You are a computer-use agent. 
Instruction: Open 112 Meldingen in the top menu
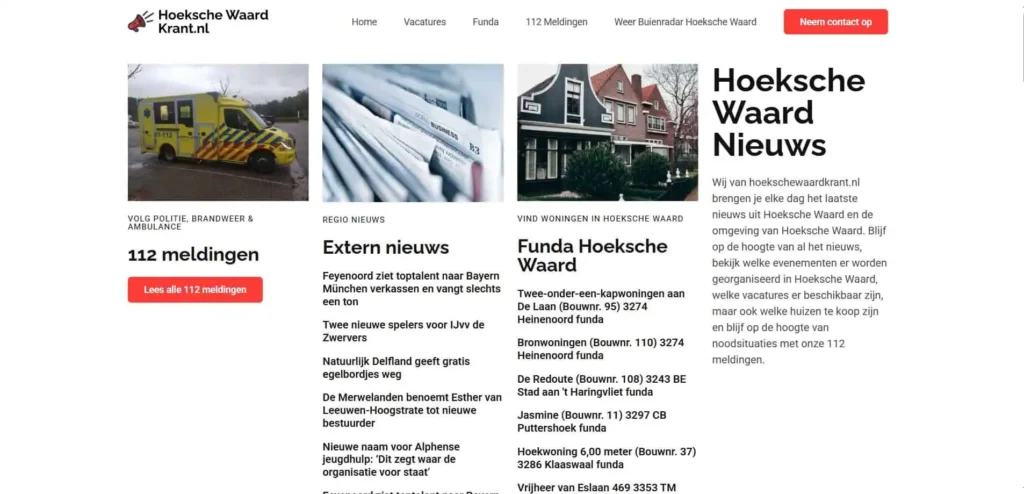pyautogui.click(x=556, y=22)
